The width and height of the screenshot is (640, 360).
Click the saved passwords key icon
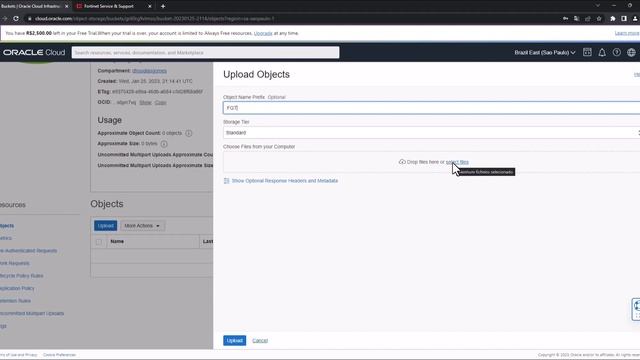[565, 18]
